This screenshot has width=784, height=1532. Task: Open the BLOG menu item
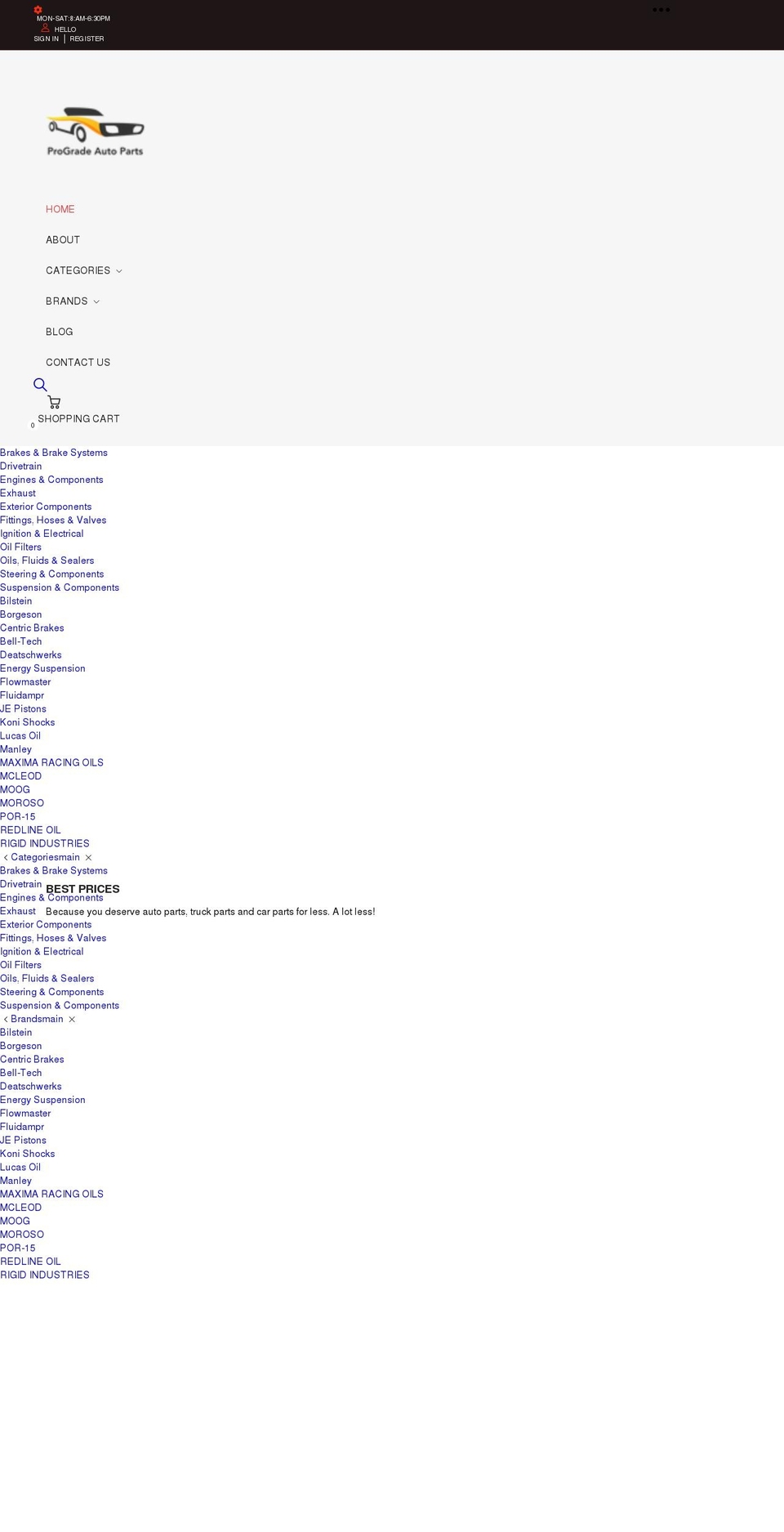tap(60, 332)
